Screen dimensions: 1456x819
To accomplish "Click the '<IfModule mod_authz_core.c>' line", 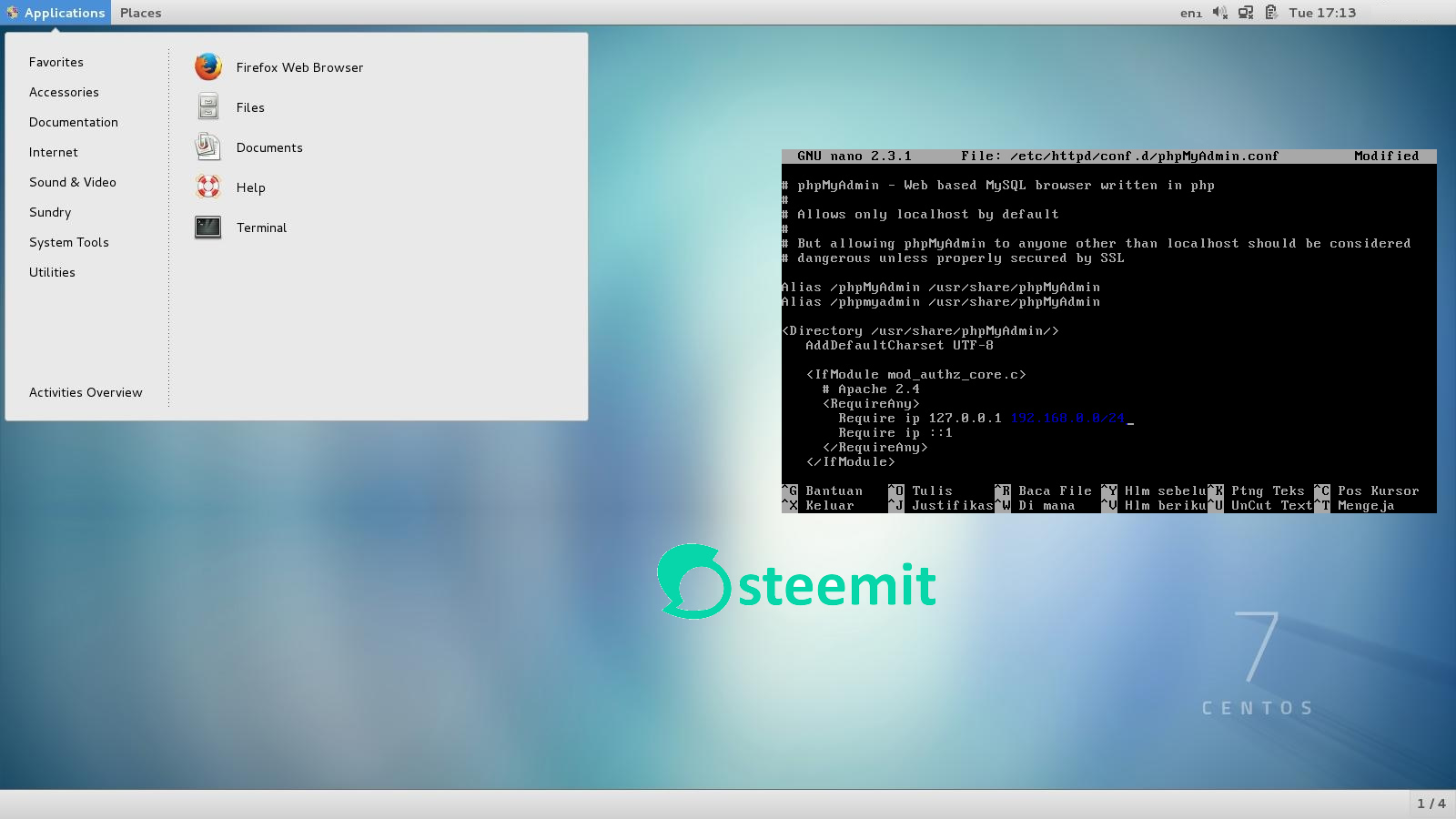I will point(916,375).
